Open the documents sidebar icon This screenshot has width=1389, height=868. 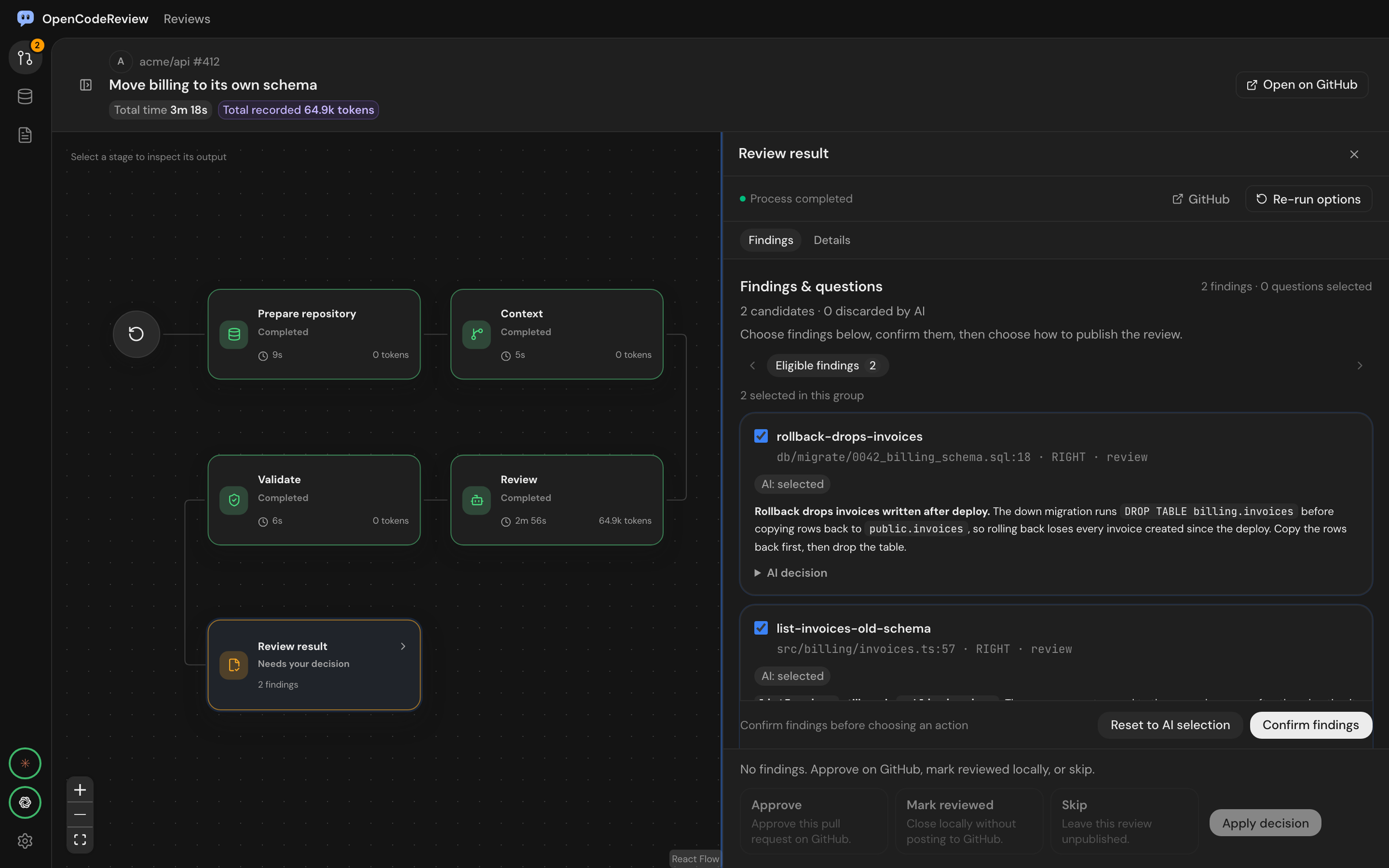pyautogui.click(x=25, y=135)
